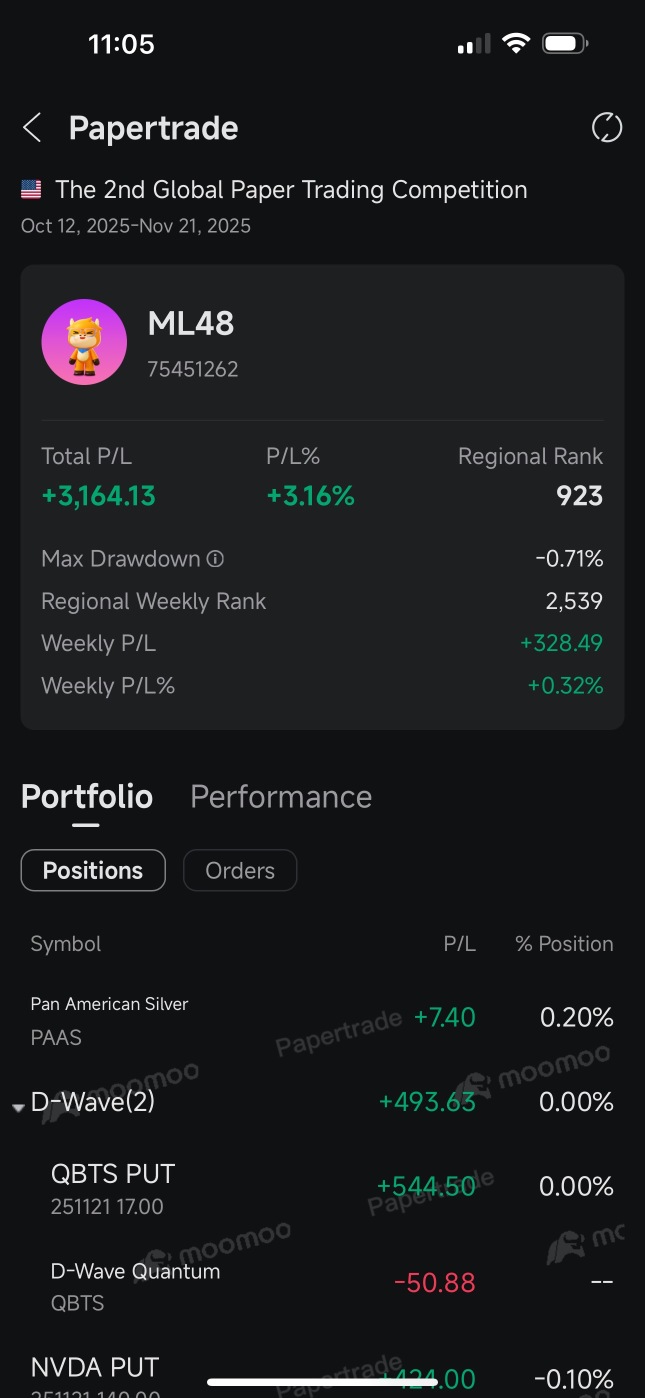
Task: Tap the Wi-Fi status bar icon
Action: [516, 44]
